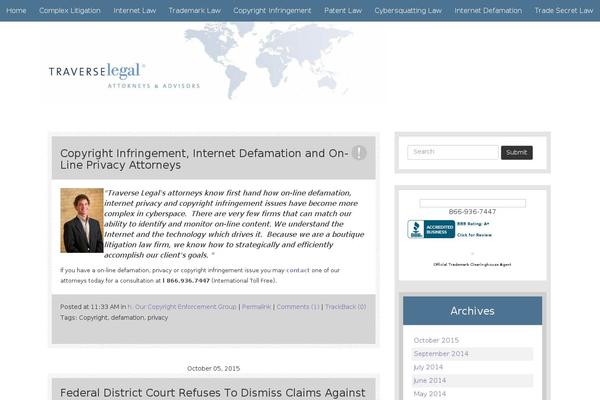Click phone number 866-936-7447 in sidebar
This screenshot has height=400, width=600.
tap(472, 212)
